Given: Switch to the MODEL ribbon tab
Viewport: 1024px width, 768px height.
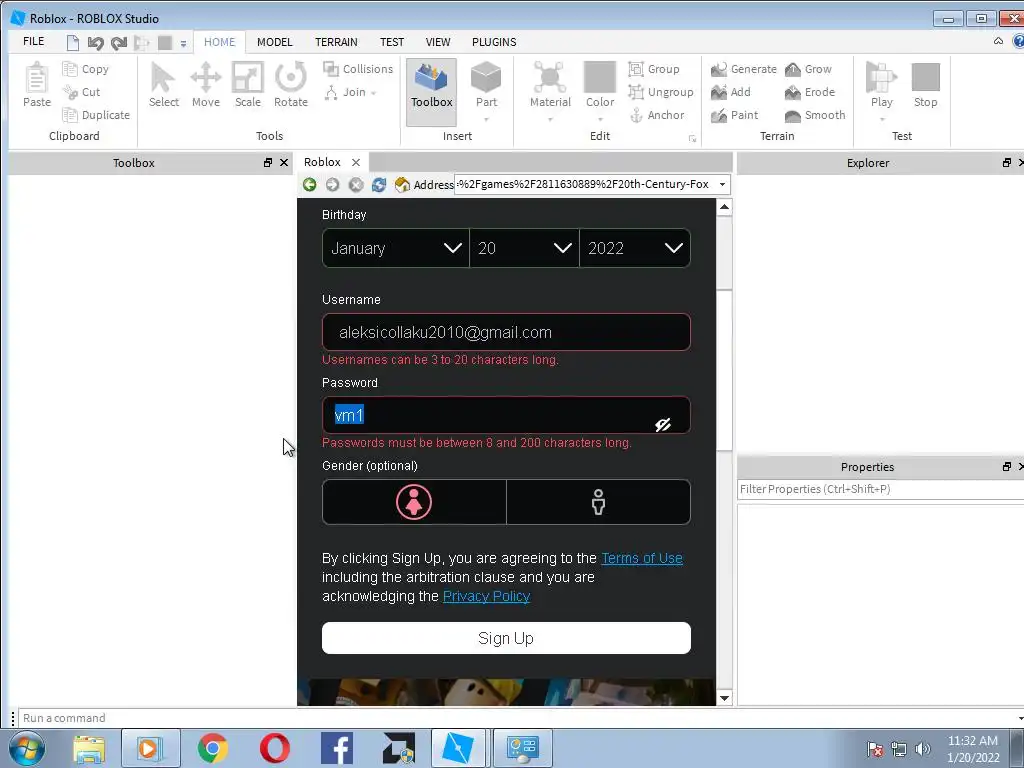Looking at the screenshot, I should click(274, 42).
